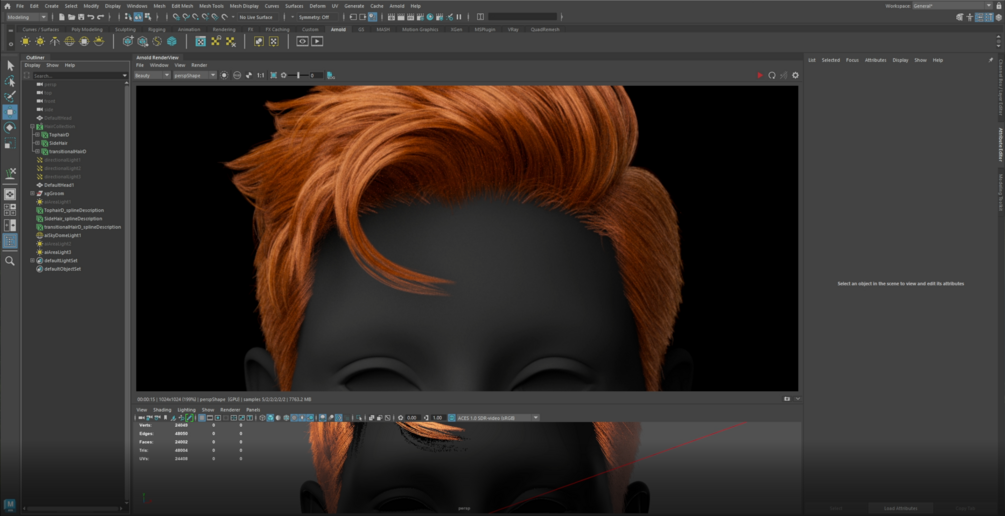Undo the last action
This screenshot has height=516, width=1005.
[90, 17]
